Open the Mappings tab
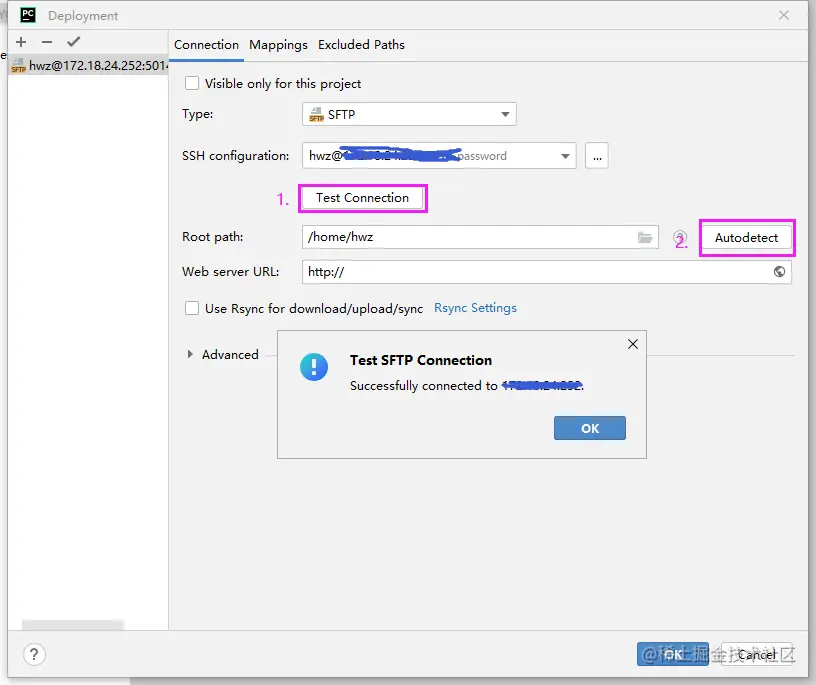 [278, 45]
